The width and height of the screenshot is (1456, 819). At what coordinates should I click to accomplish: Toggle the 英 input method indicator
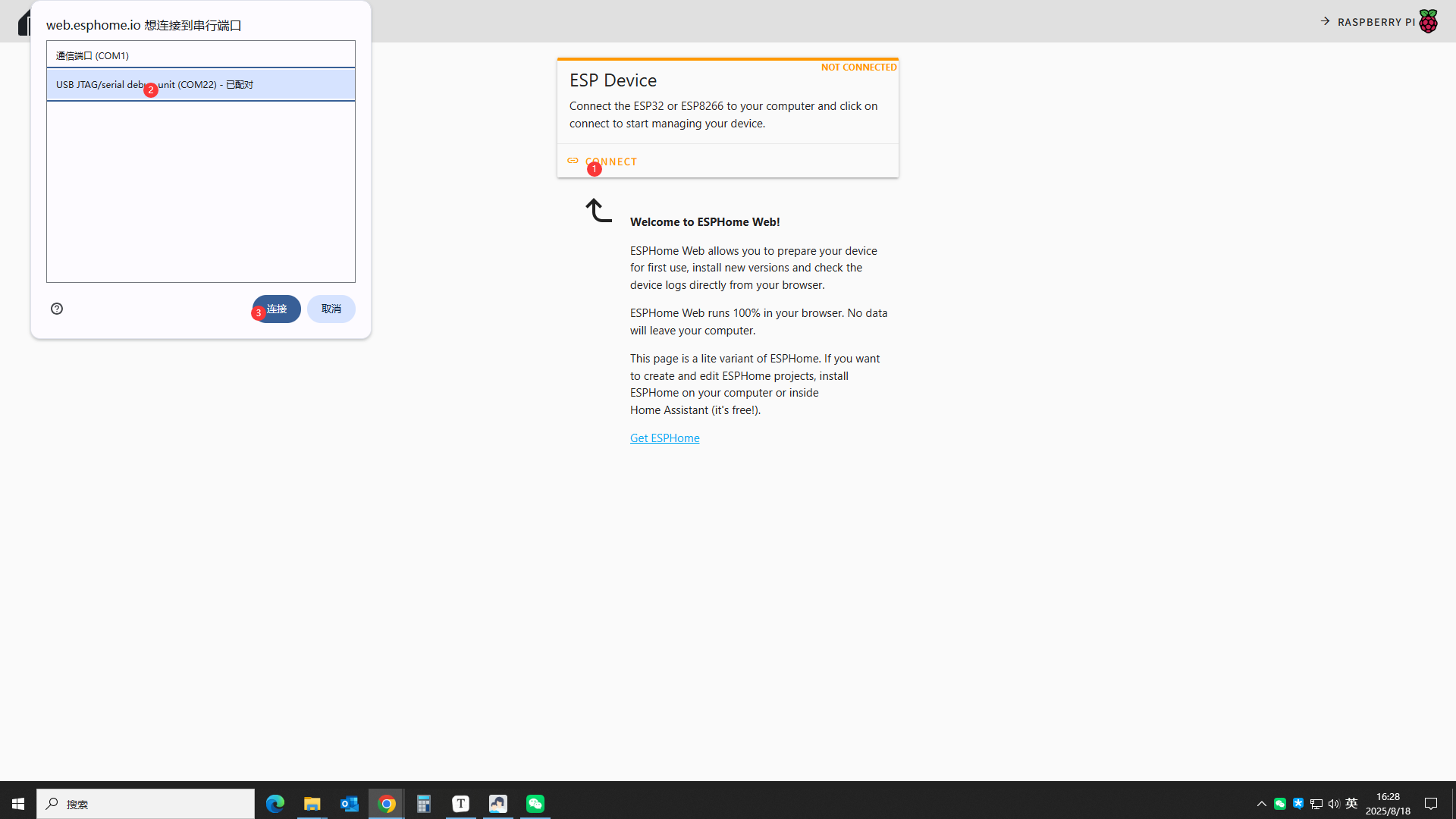[x=1351, y=804]
